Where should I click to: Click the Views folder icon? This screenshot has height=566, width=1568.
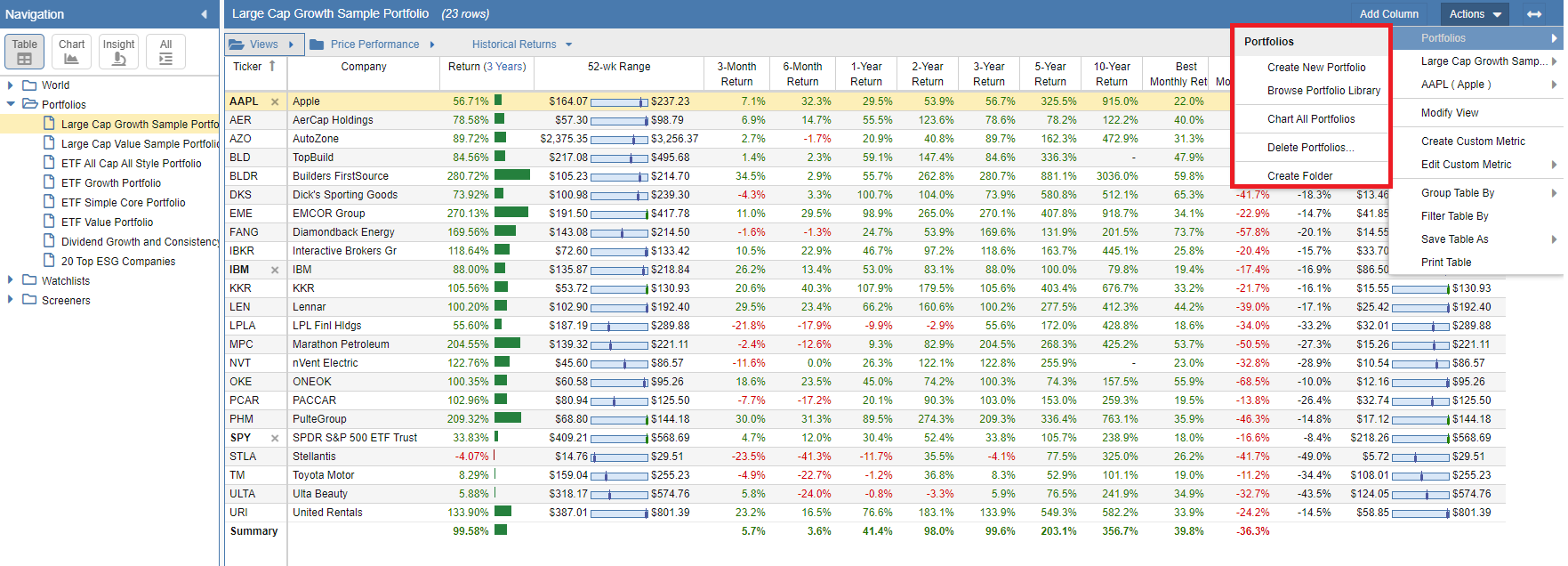coord(237,44)
